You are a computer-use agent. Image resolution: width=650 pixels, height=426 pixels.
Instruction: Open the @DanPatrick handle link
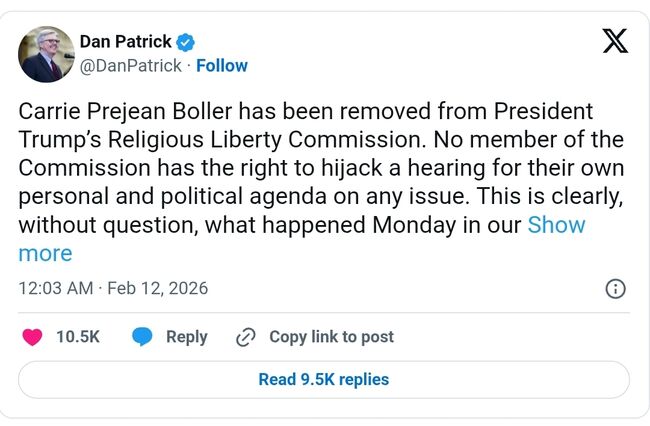[x=130, y=66]
